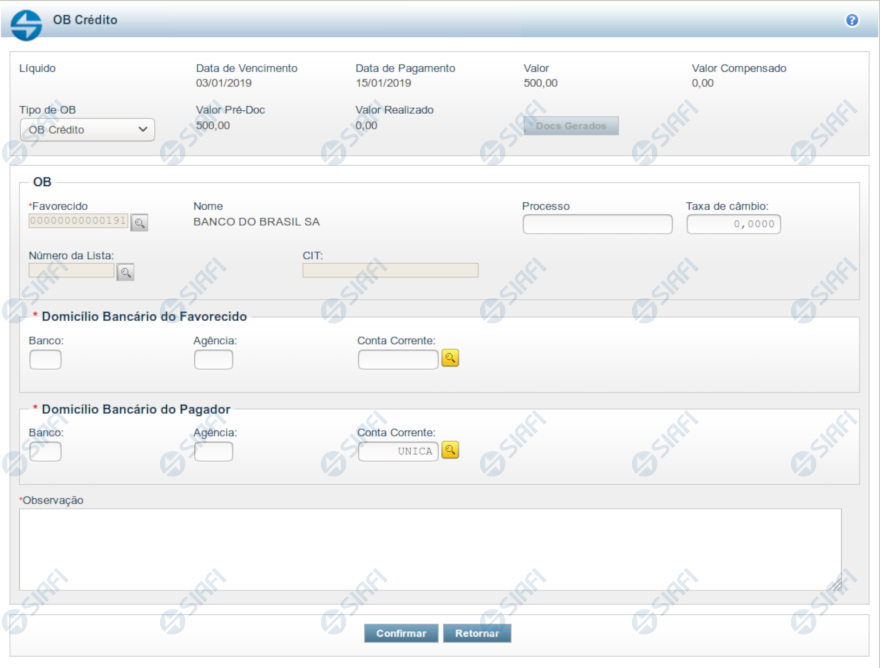Click the Processo input field

click(597, 224)
